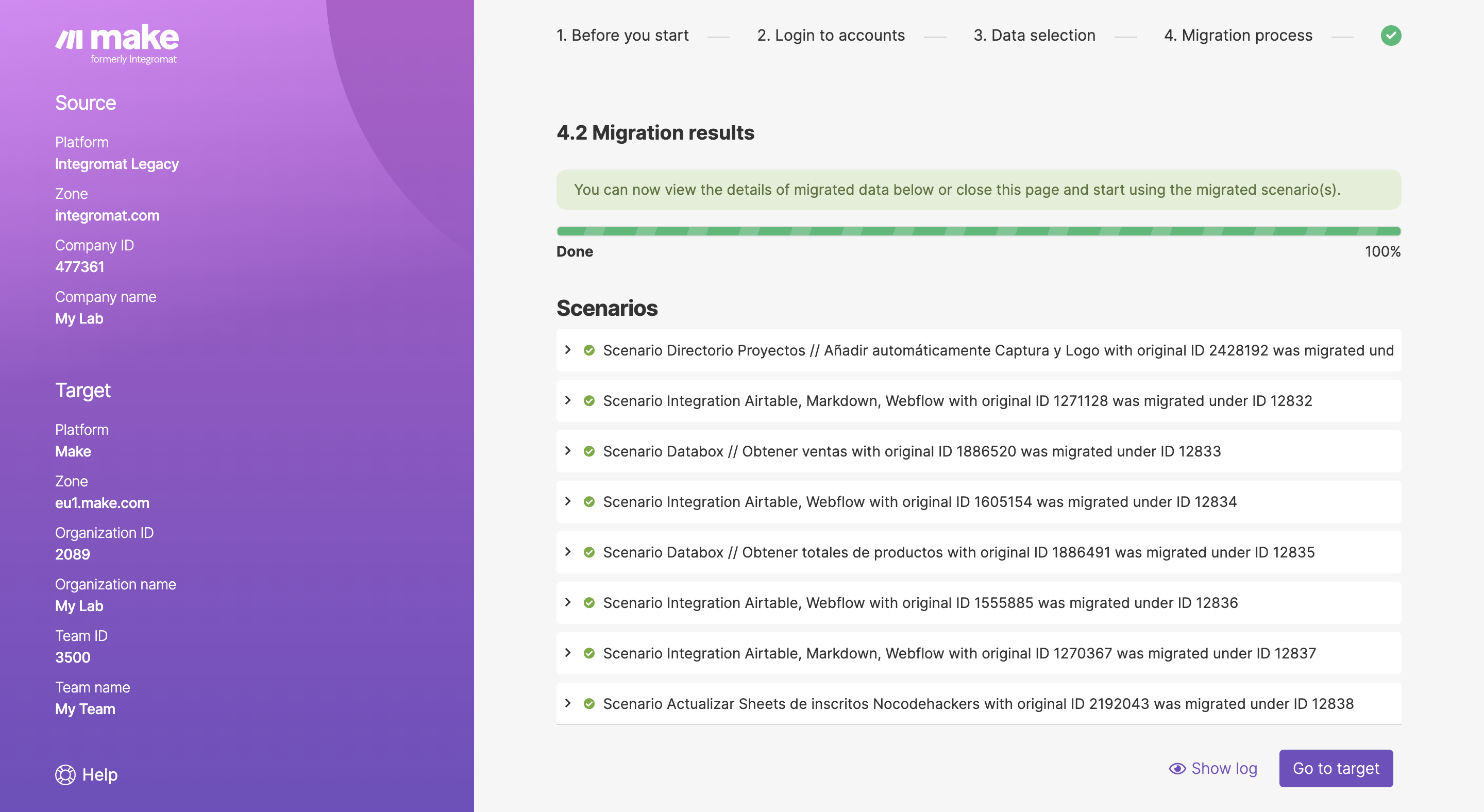This screenshot has width=1484, height=812.
Task: Open step 3 Data selection
Action: click(x=1034, y=36)
